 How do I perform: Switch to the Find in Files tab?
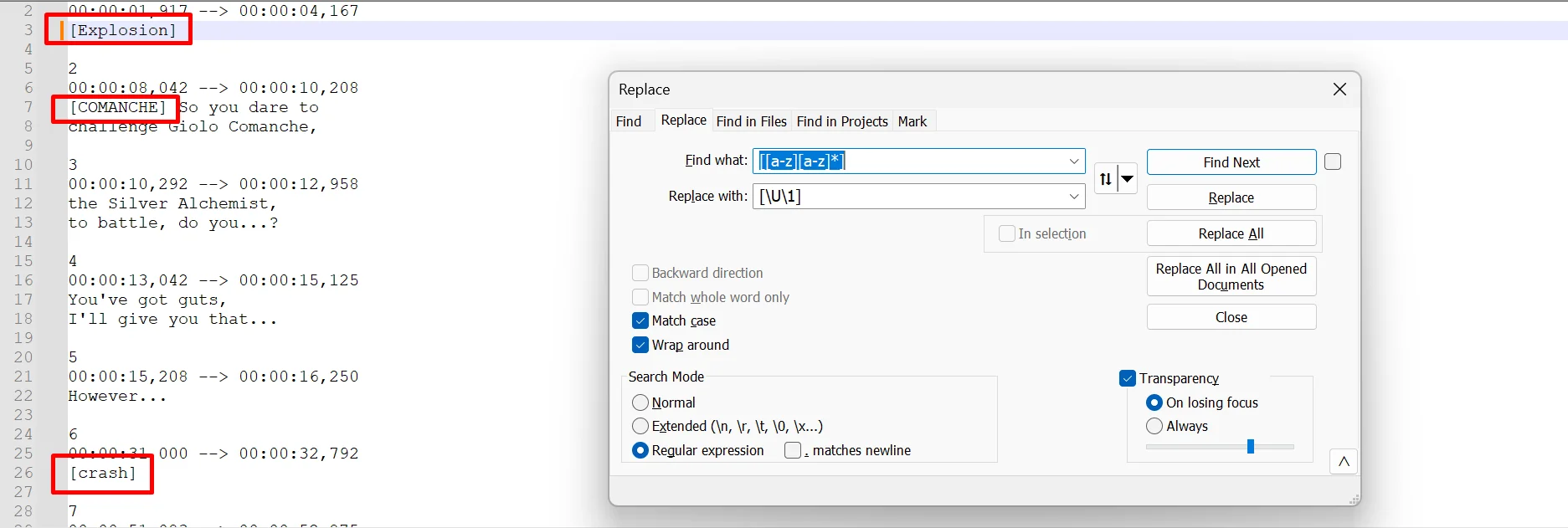tap(751, 121)
